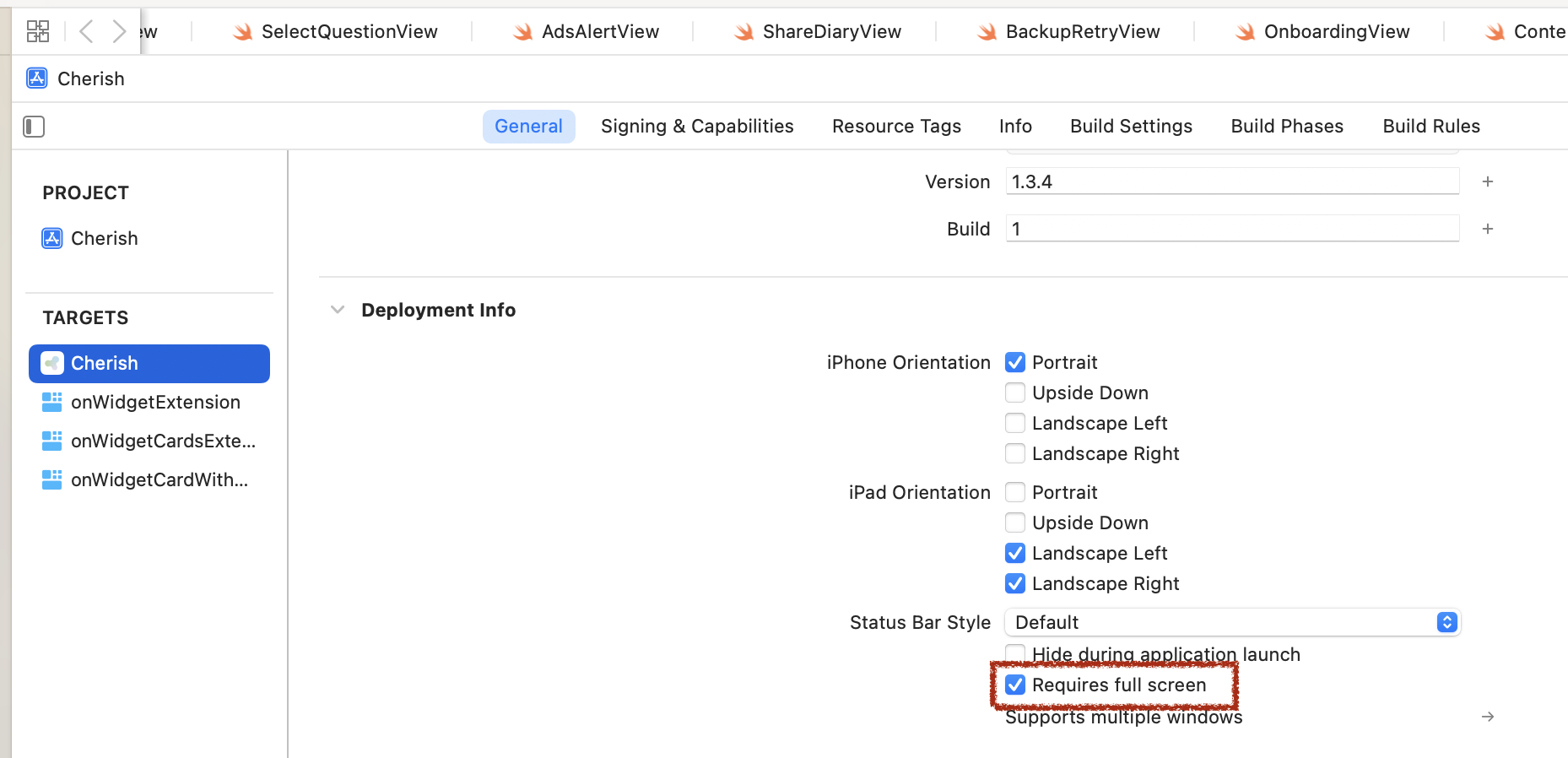
Task: Toggle the targets sidebar panel icon
Action: [x=34, y=127]
